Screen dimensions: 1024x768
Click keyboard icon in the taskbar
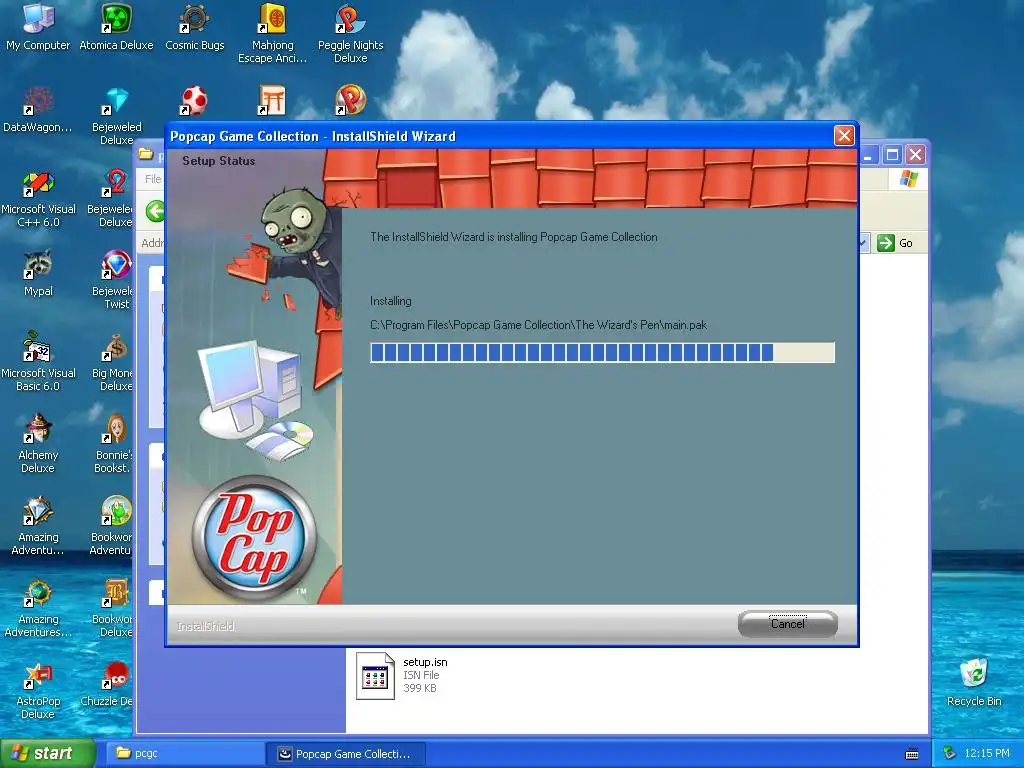pos(912,754)
